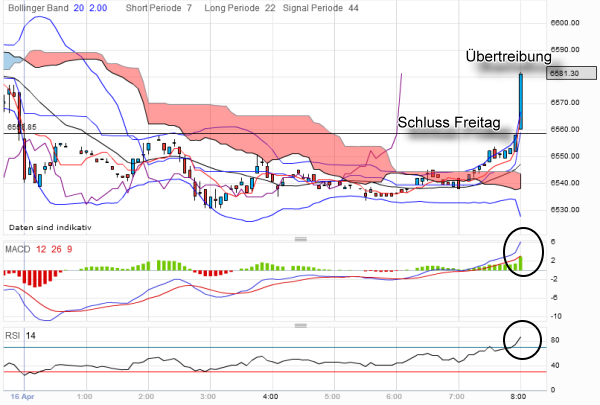Click the 8:00 time axis label

[518, 396]
